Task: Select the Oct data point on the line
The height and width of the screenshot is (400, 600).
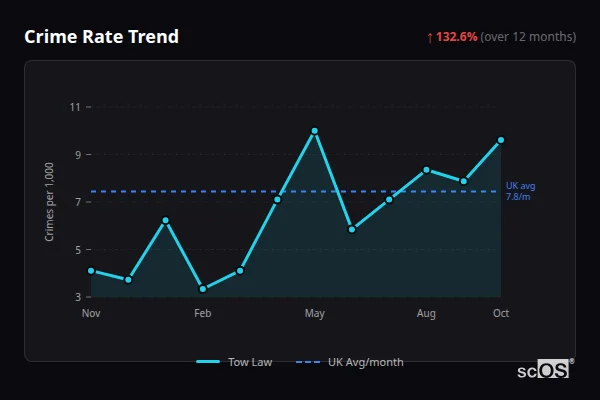Action: (501, 140)
